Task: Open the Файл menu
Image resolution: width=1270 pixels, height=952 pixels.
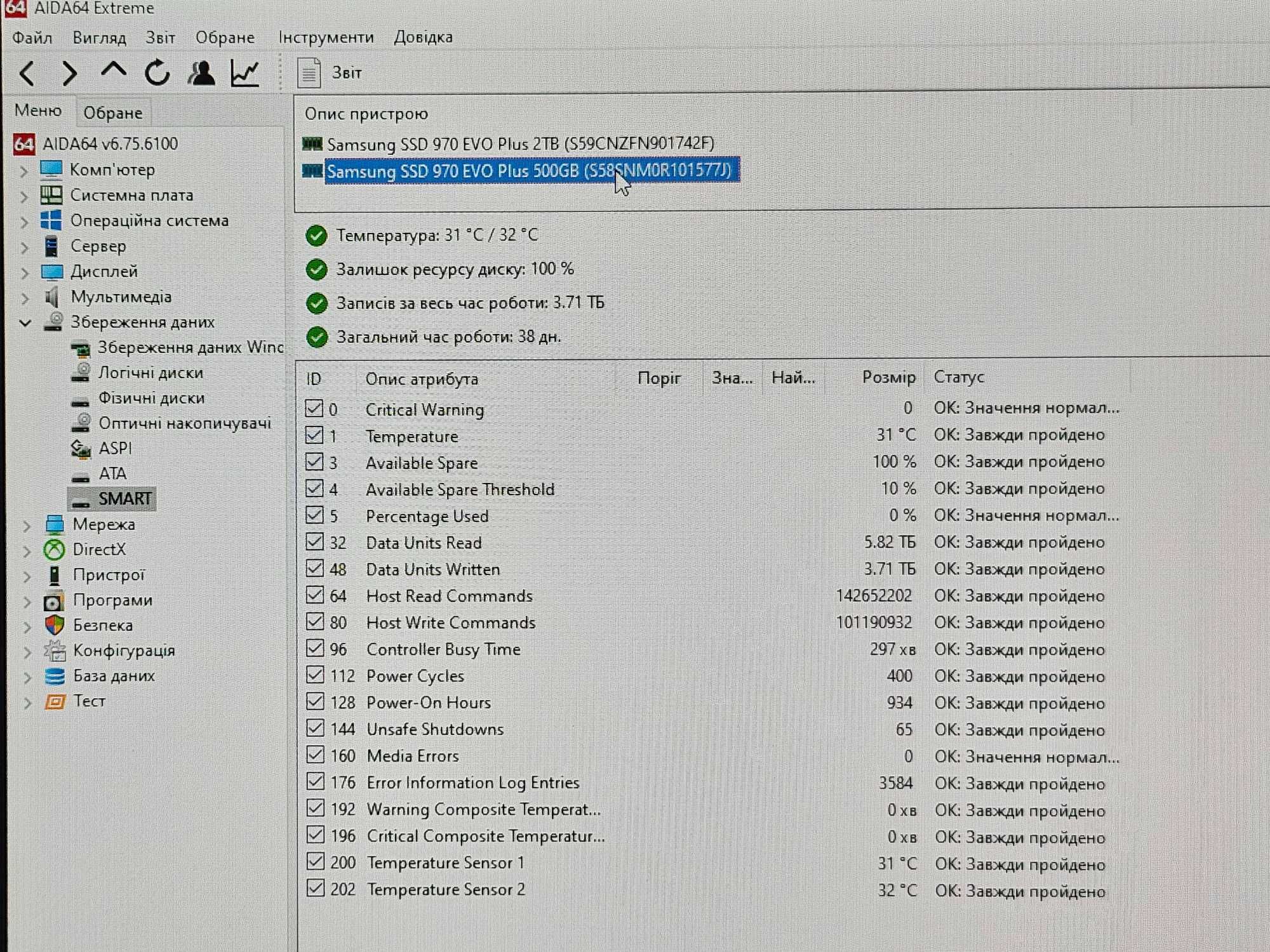Action: point(32,38)
